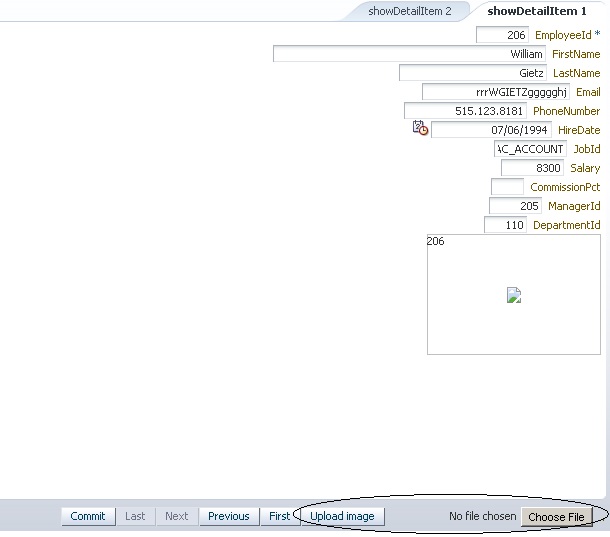The width and height of the screenshot is (610, 537).
Task: Edit the DepartmentId field showing 110
Action: click(505, 225)
